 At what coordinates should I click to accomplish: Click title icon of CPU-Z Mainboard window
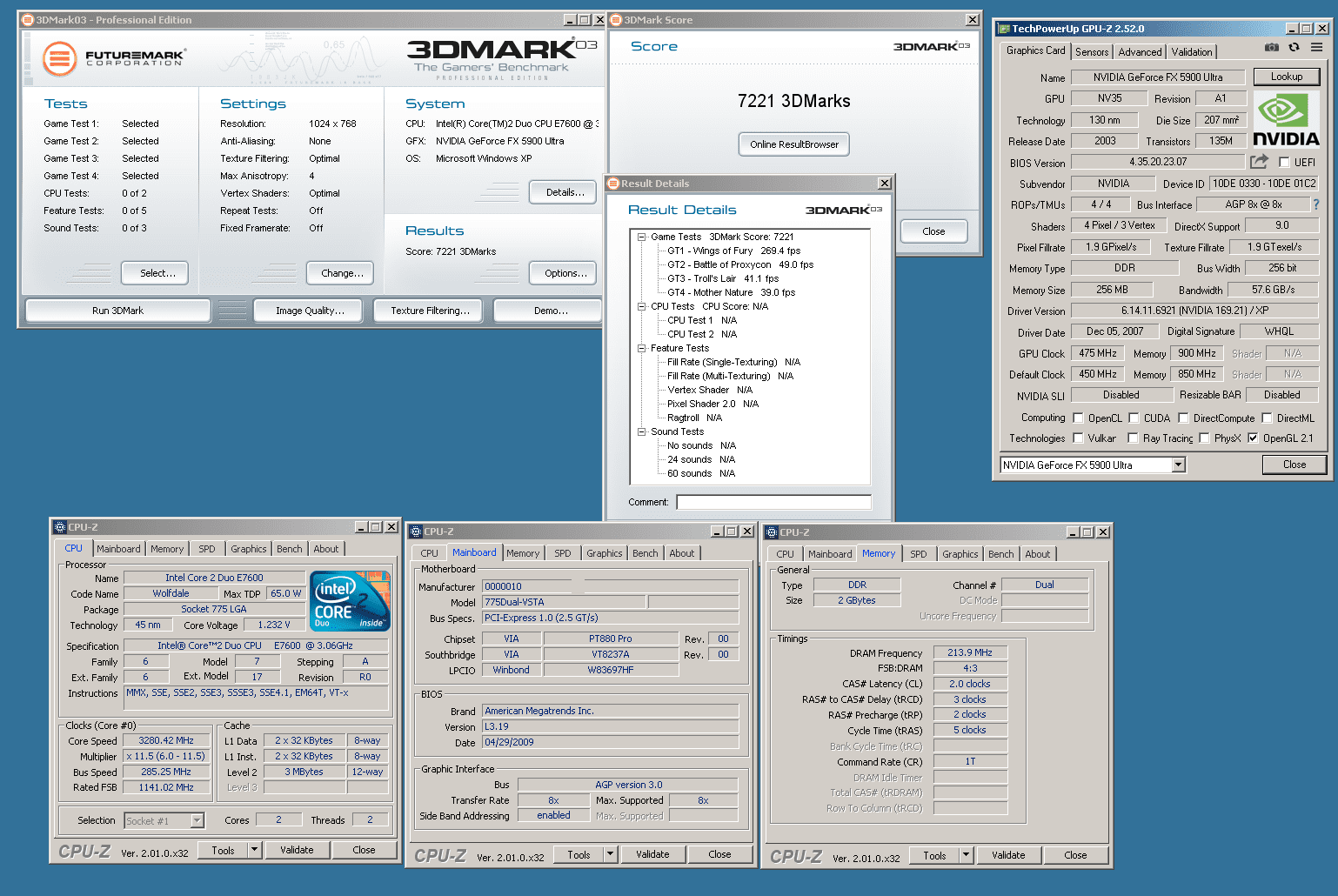(416, 532)
